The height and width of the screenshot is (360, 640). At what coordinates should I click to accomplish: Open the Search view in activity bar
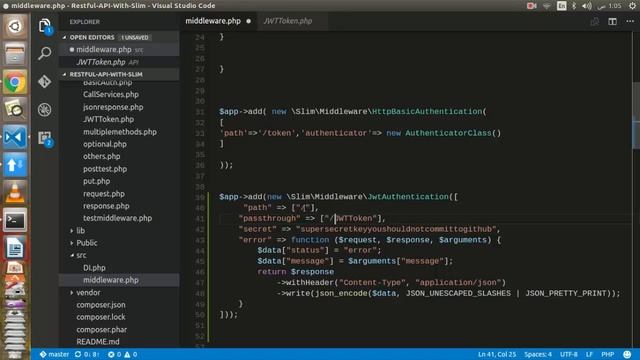click(x=44, y=53)
